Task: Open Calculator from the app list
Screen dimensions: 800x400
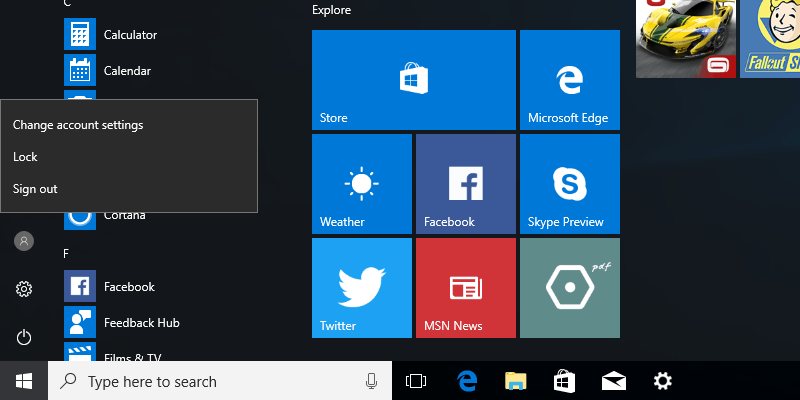Action: [130, 35]
